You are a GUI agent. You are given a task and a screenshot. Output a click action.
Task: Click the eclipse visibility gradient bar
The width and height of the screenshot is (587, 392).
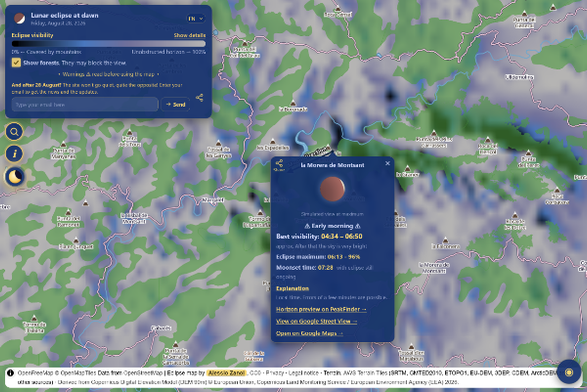109,43
